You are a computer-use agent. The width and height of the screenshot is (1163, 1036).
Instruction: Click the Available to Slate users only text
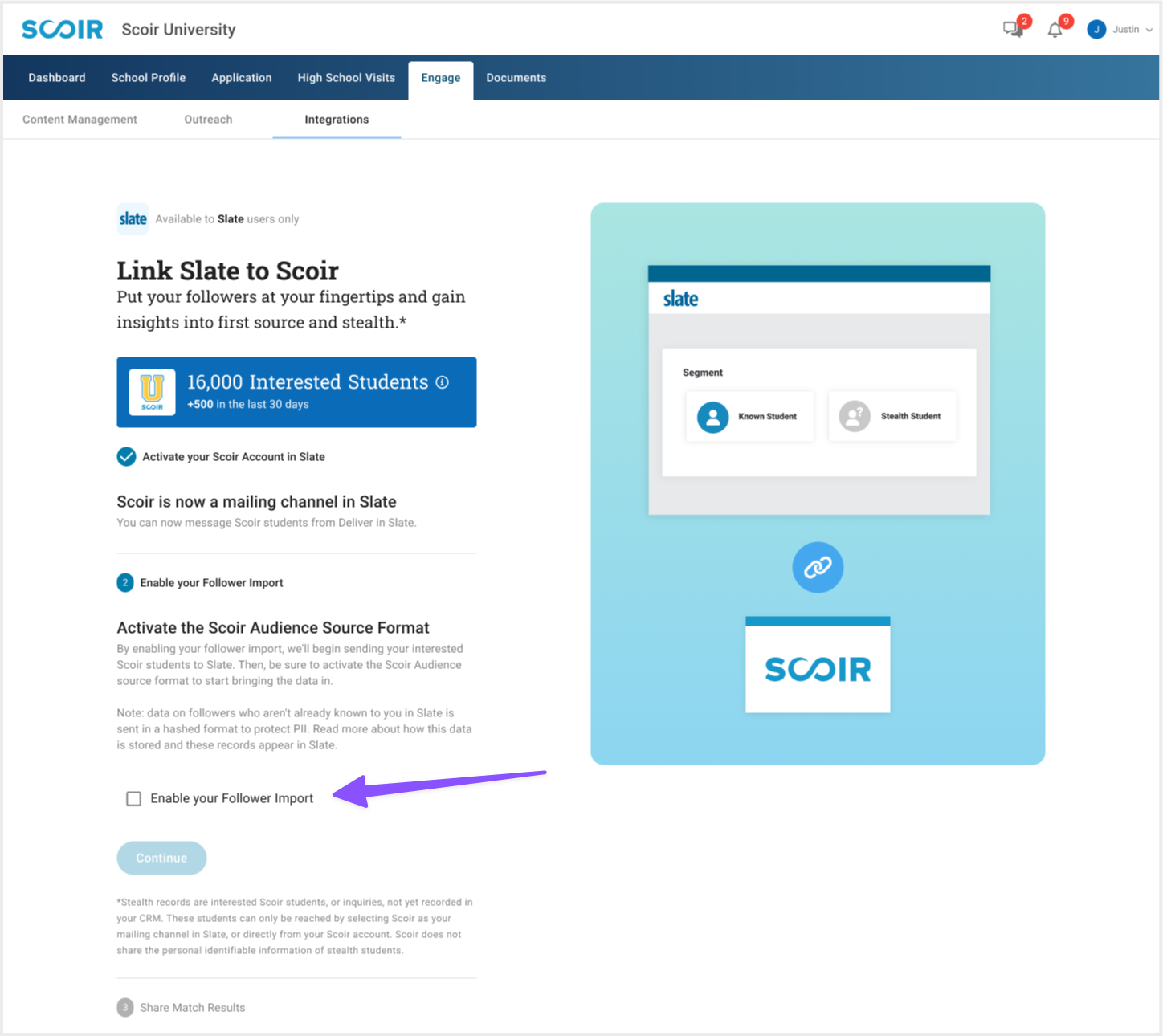click(227, 219)
